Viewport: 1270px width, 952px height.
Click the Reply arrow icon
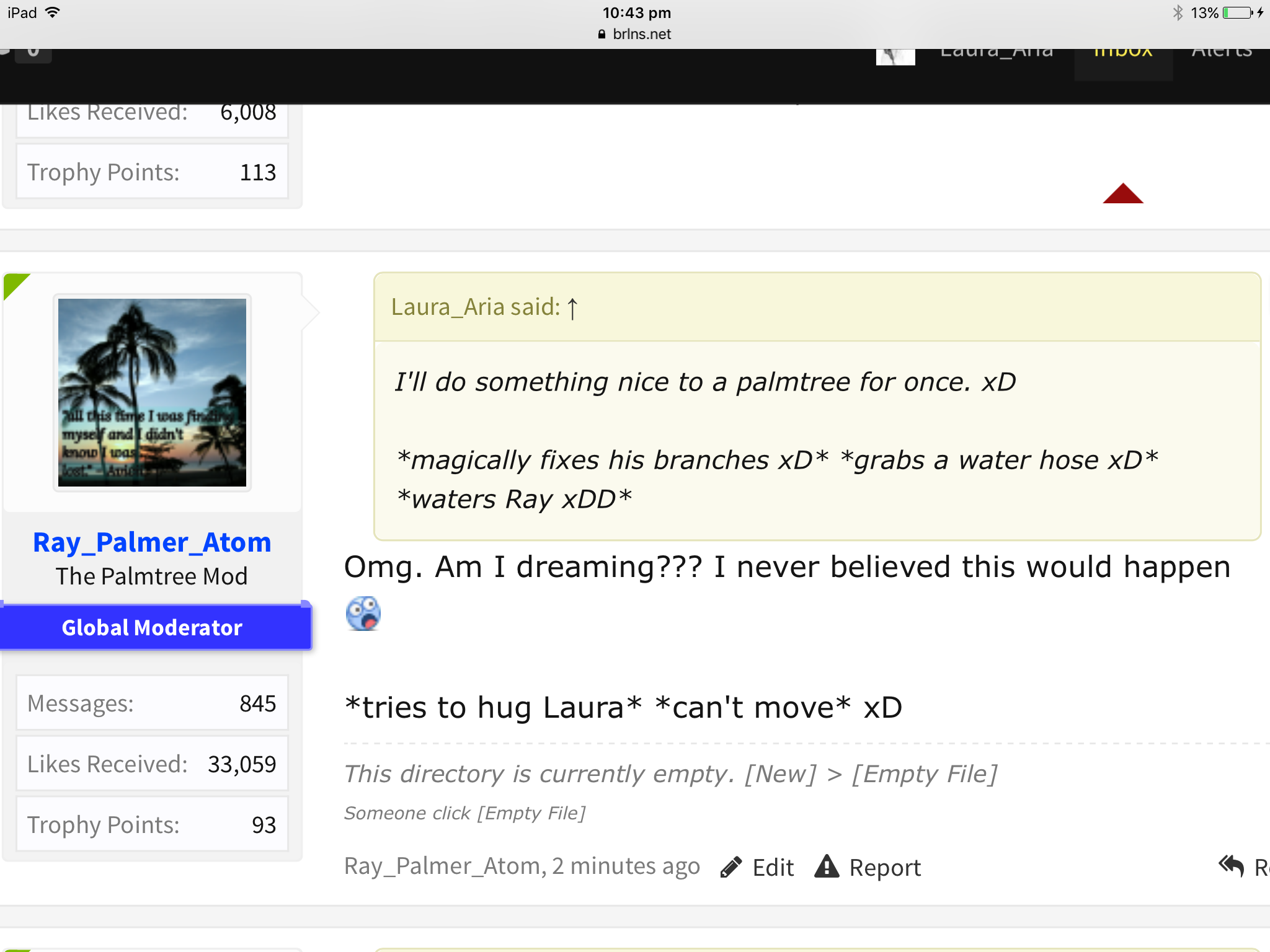(1231, 866)
